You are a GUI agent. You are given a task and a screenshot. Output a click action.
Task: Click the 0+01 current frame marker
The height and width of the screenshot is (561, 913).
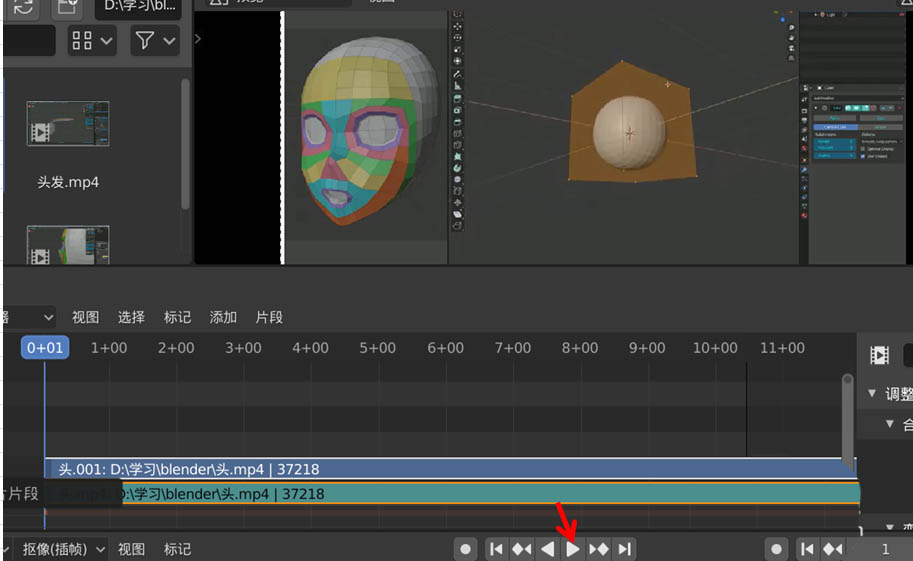click(45, 348)
